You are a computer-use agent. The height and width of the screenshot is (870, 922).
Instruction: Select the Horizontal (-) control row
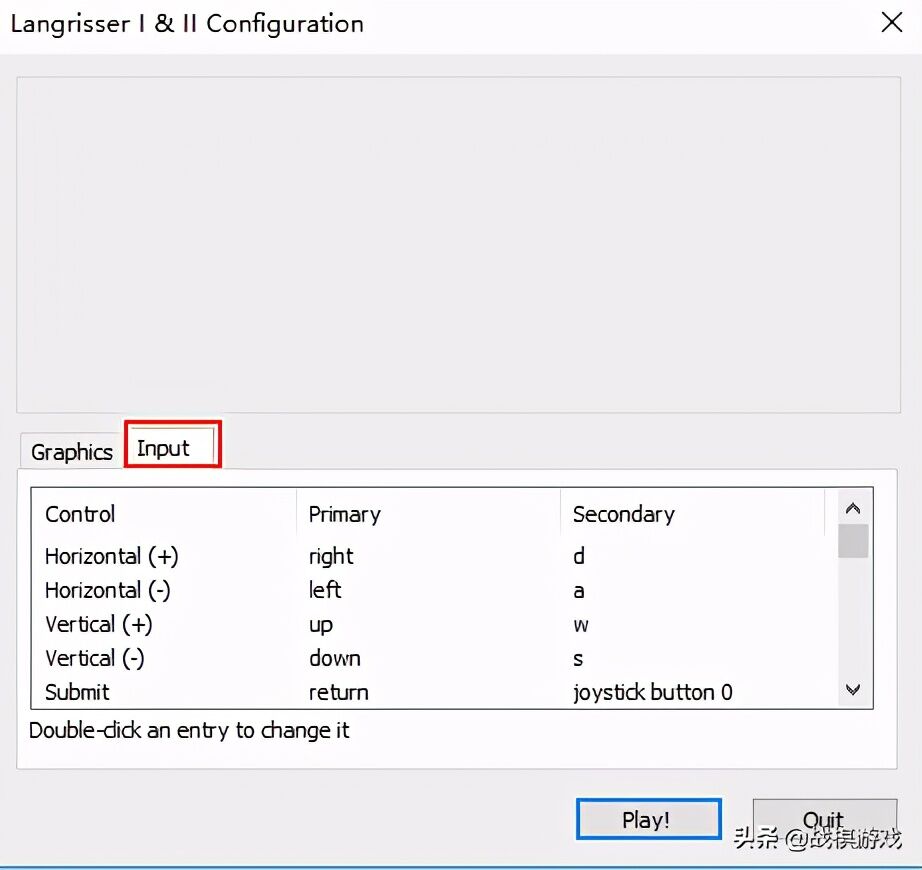point(107,590)
